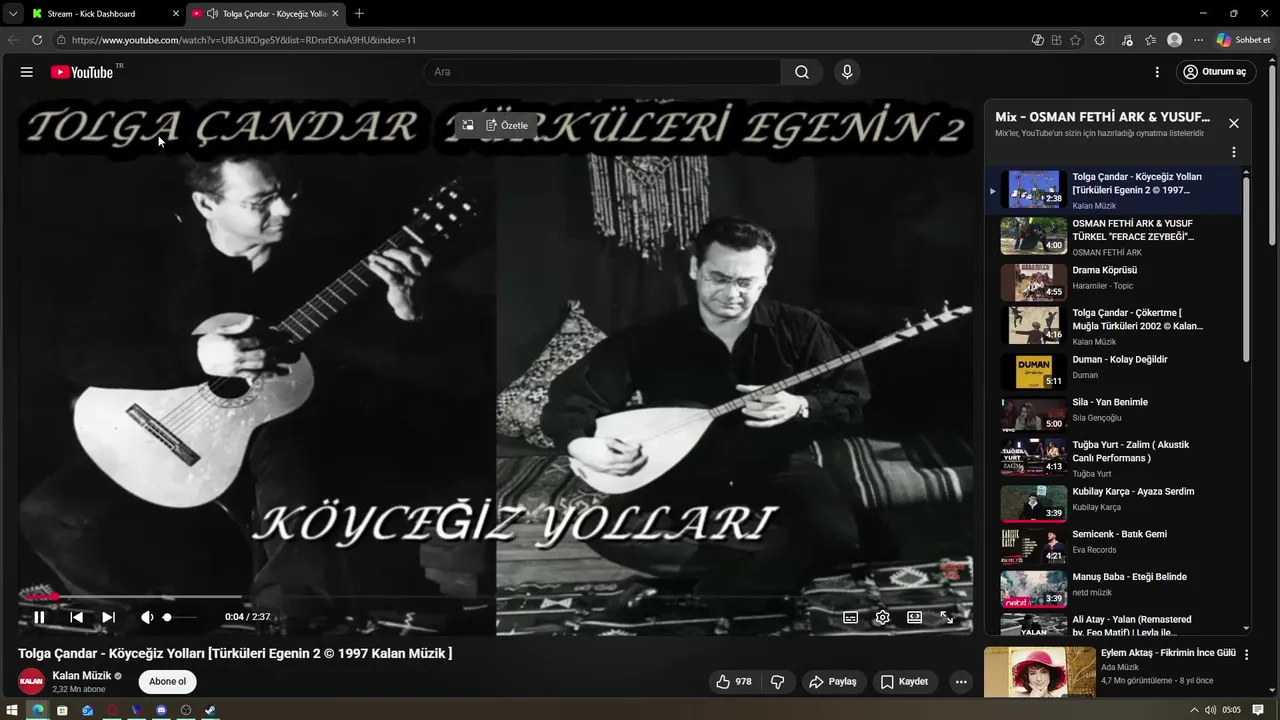
Task: Click the search magnifier button
Action: pos(802,72)
